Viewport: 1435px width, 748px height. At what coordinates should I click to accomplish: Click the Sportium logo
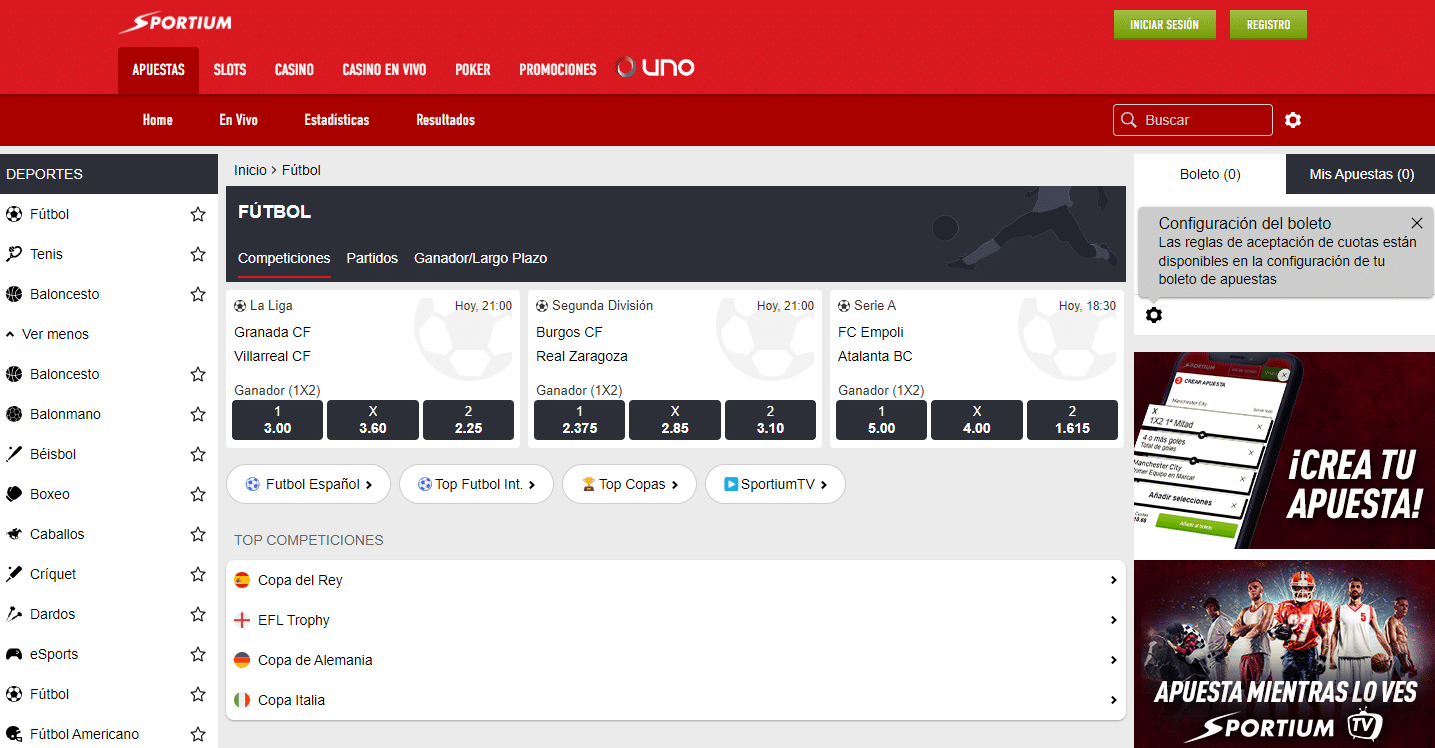tap(175, 23)
